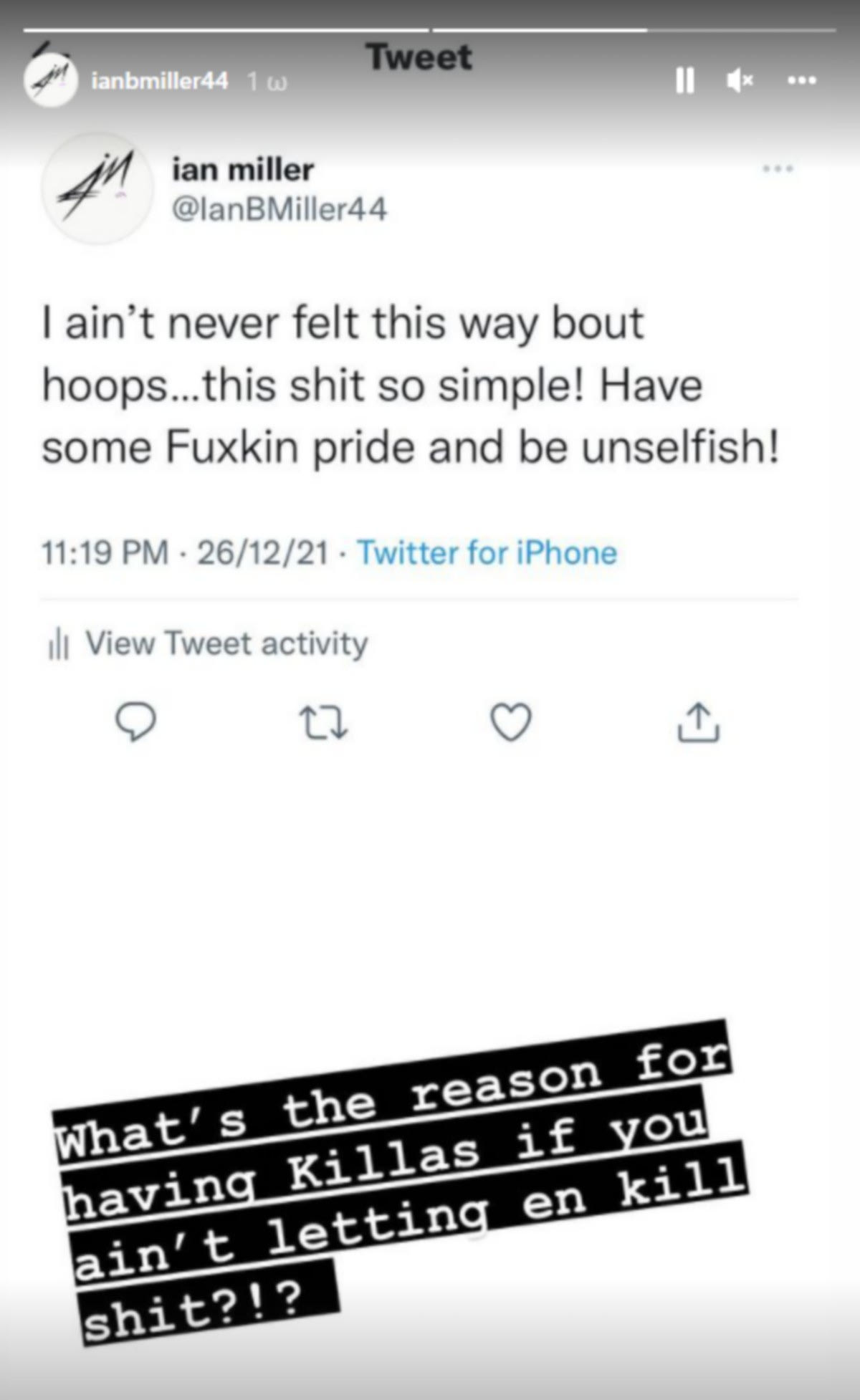Click the tweet activity bar-chart icon
This screenshot has height=1400, width=860.
tap(57, 645)
